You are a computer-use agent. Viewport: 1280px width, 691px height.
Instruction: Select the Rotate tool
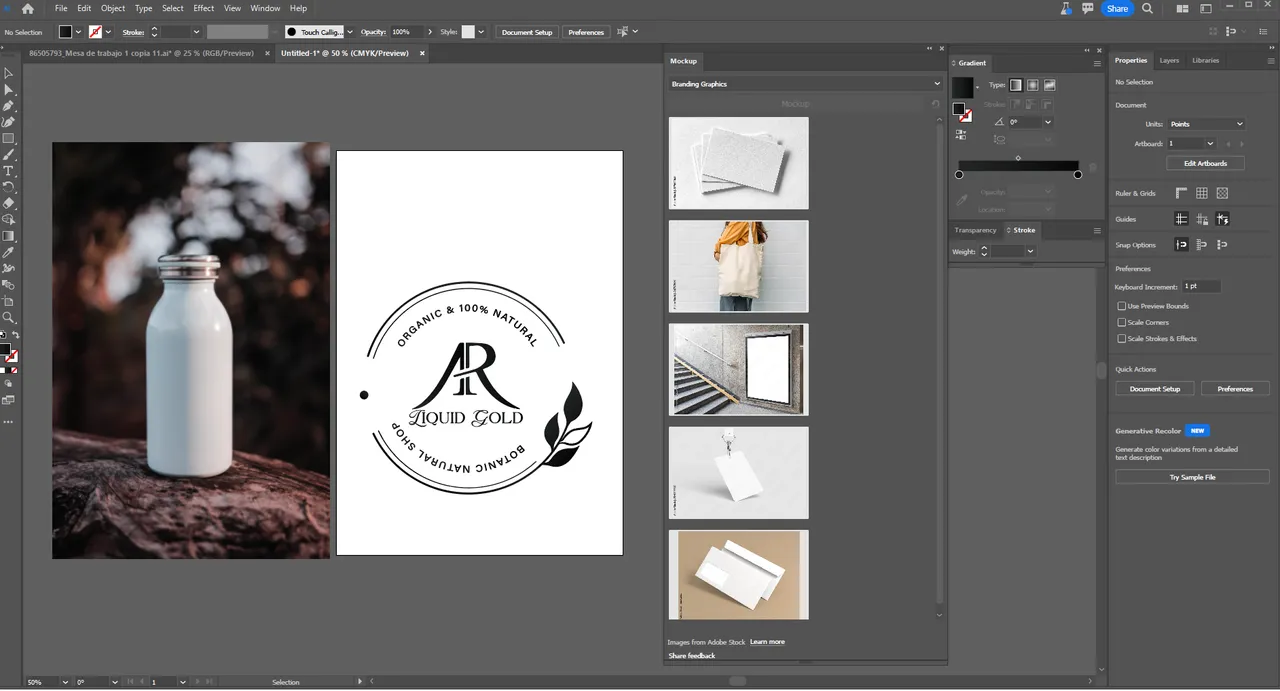coord(8,187)
